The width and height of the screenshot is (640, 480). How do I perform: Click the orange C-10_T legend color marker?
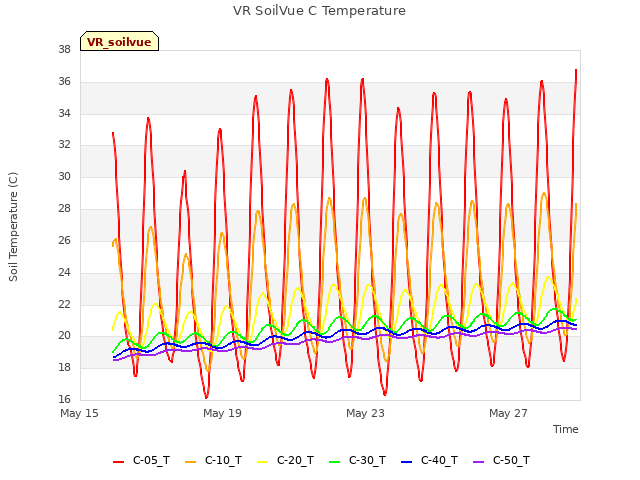191,462
